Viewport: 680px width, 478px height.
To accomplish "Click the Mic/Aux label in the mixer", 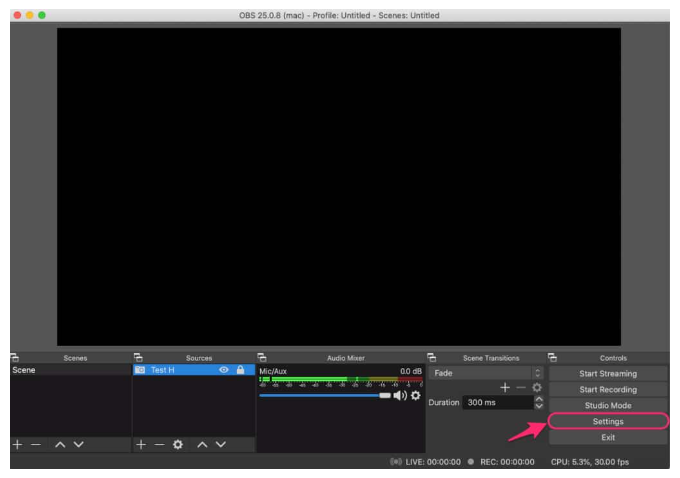I will pyautogui.click(x=273, y=371).
